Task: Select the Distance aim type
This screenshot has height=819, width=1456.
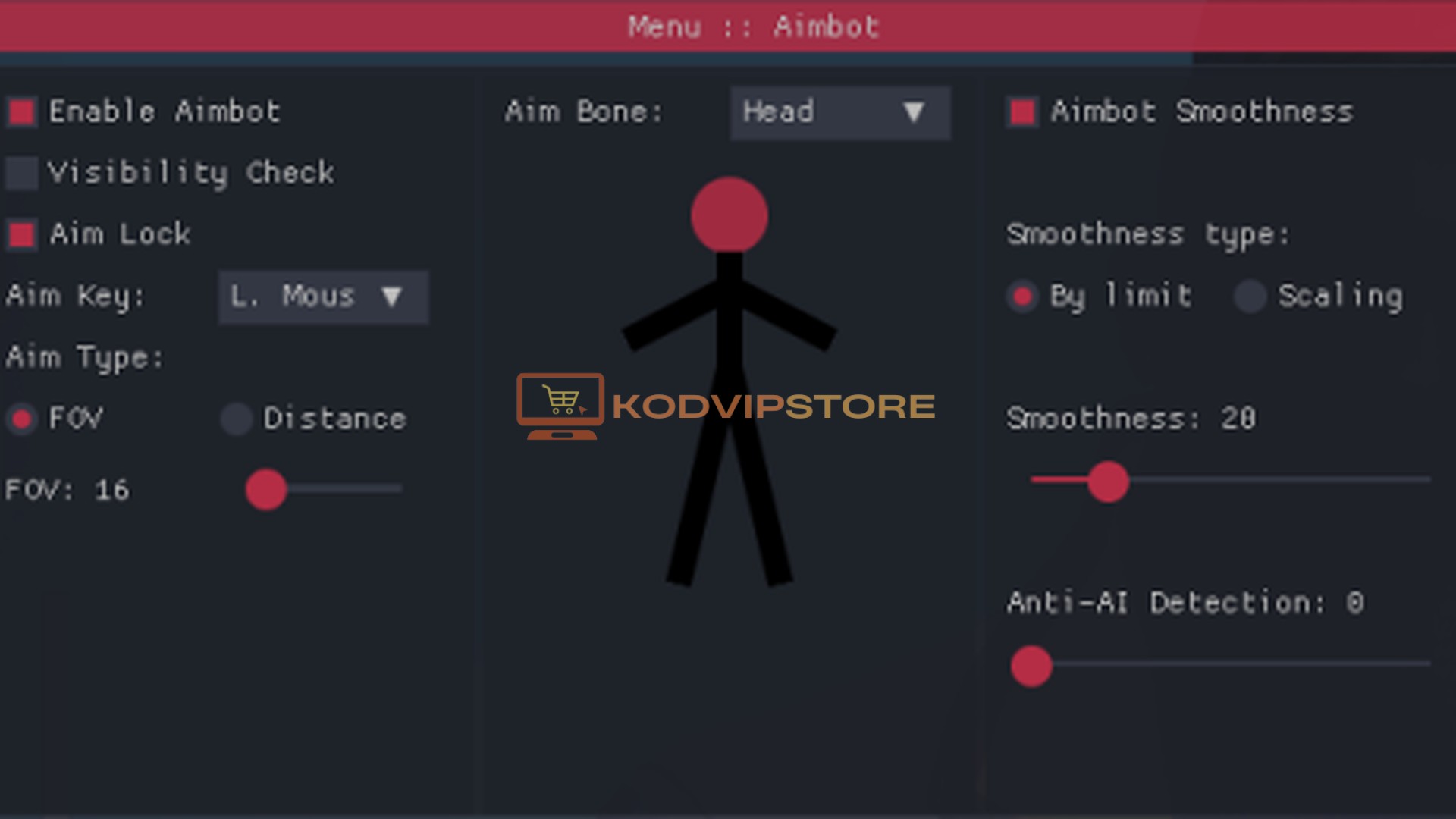Action: [x=236, y=419]
